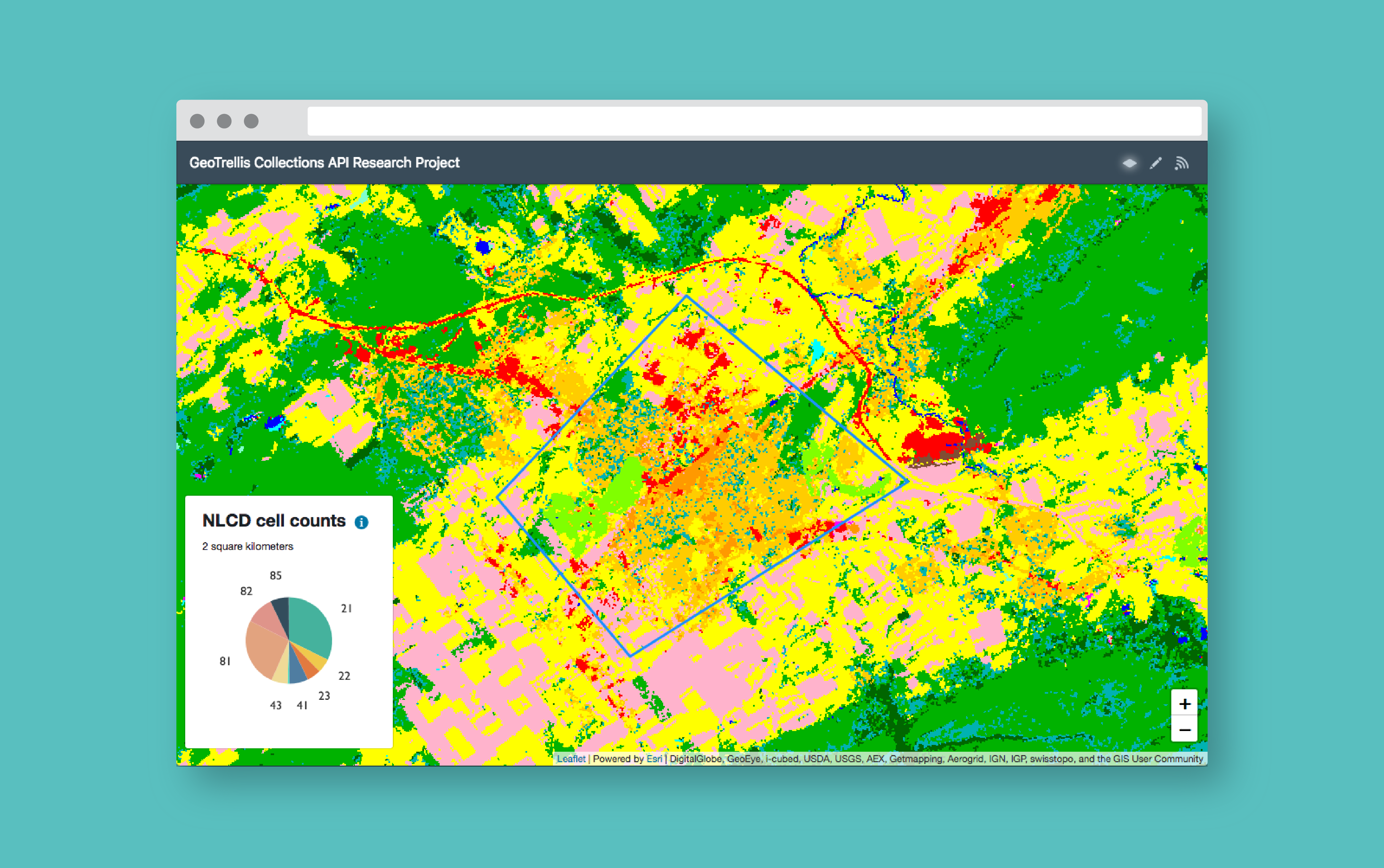
Task: Click the middle gray window dot
Action: (224, 121)
